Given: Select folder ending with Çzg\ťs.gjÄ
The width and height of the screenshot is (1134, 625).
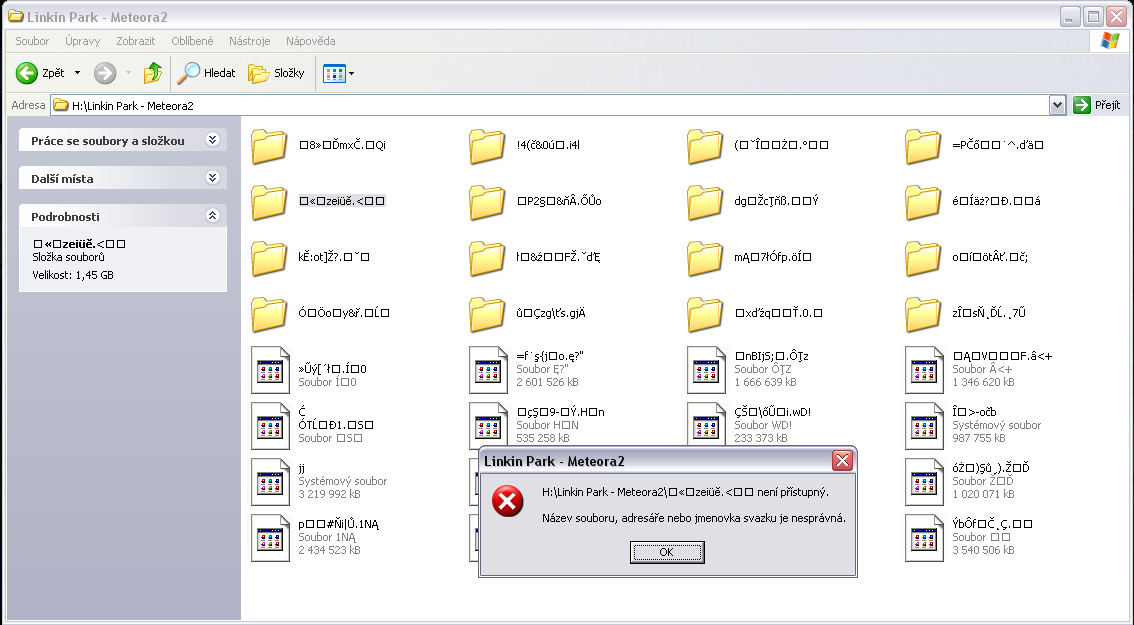Looking at the screenshot, I should click(x=487, y=314).
